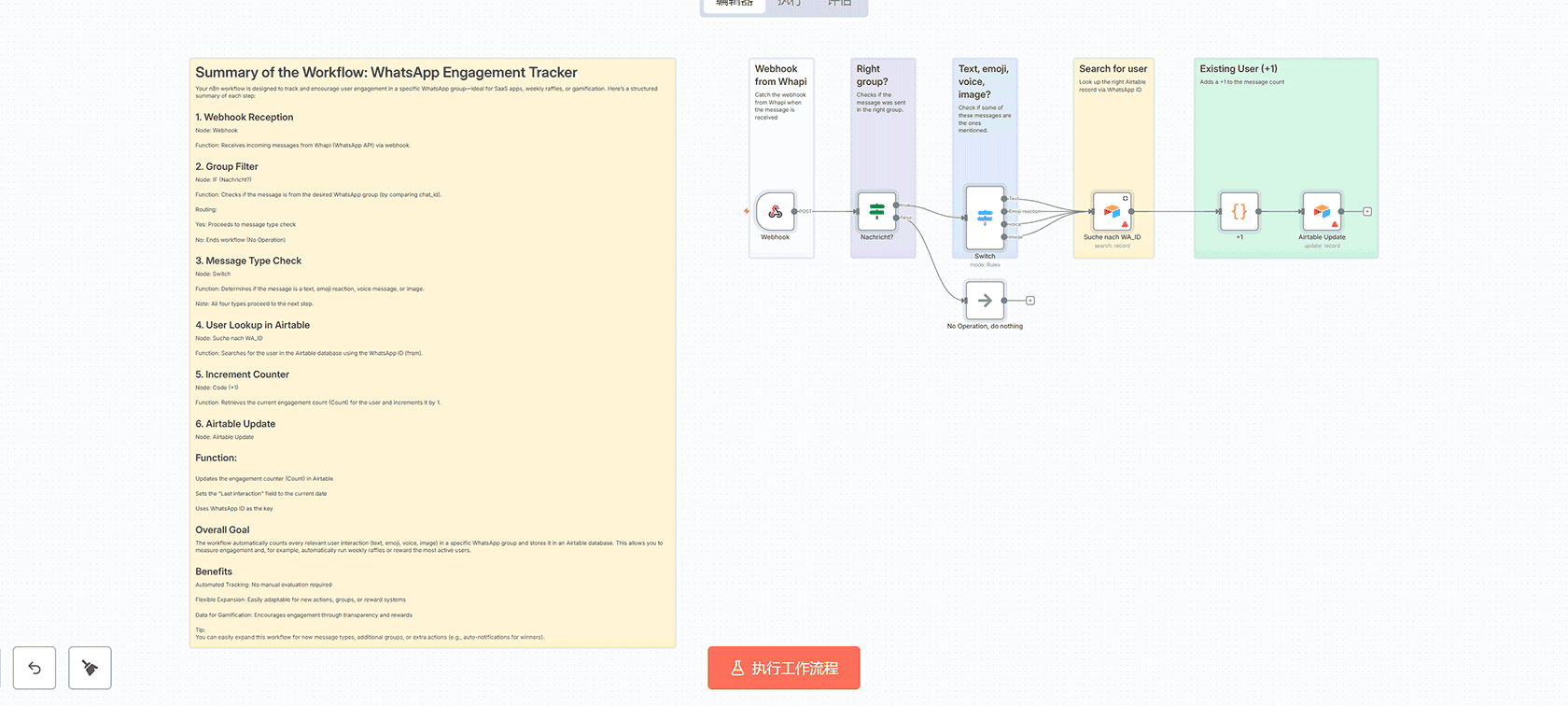Screen dimensions: 1568x706
Task: Click plus connector after No Operation node
Action: click(1030, 301)
